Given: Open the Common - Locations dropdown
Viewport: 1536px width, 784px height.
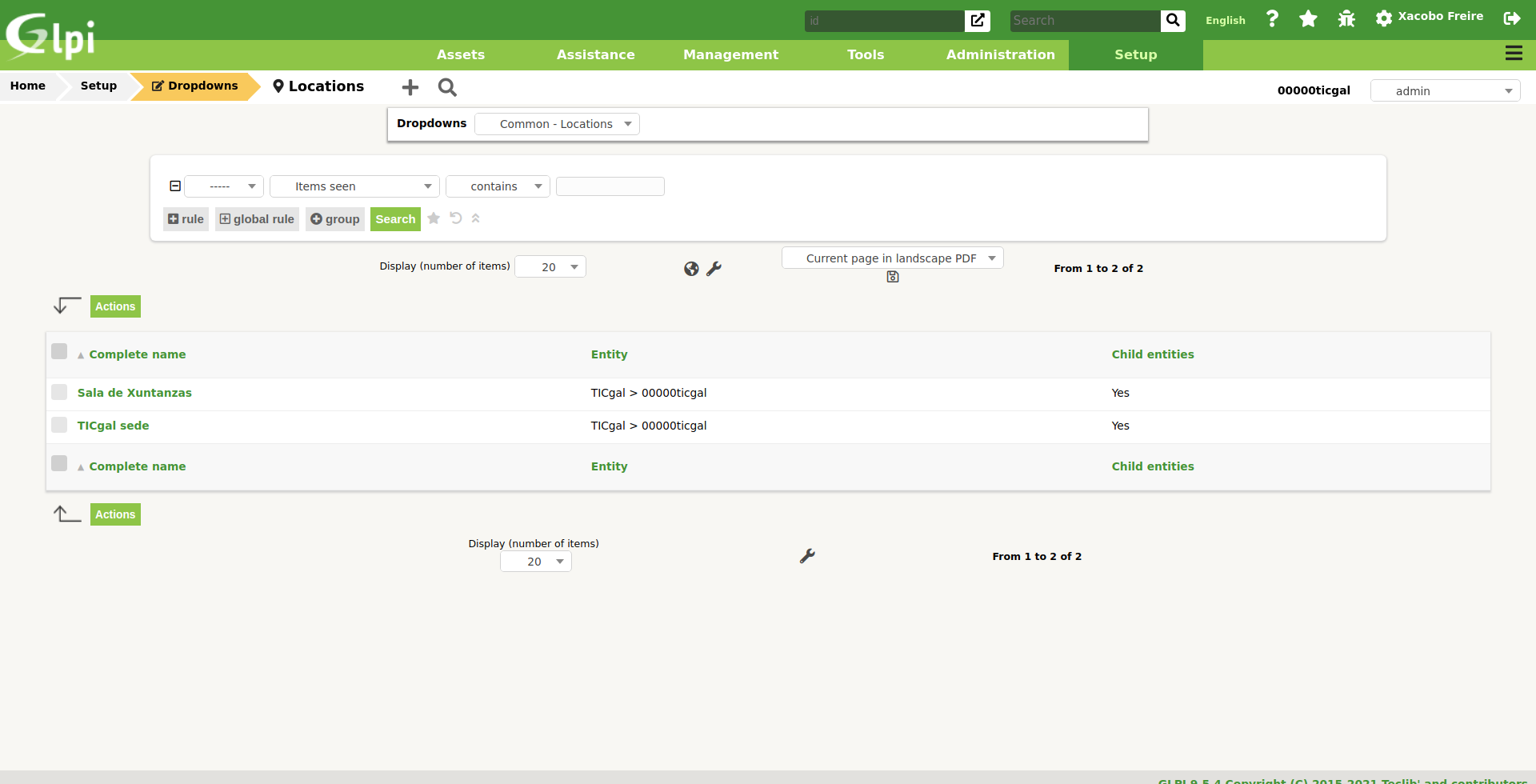Looking at the screenshot, I should click(x=557, y=124).
